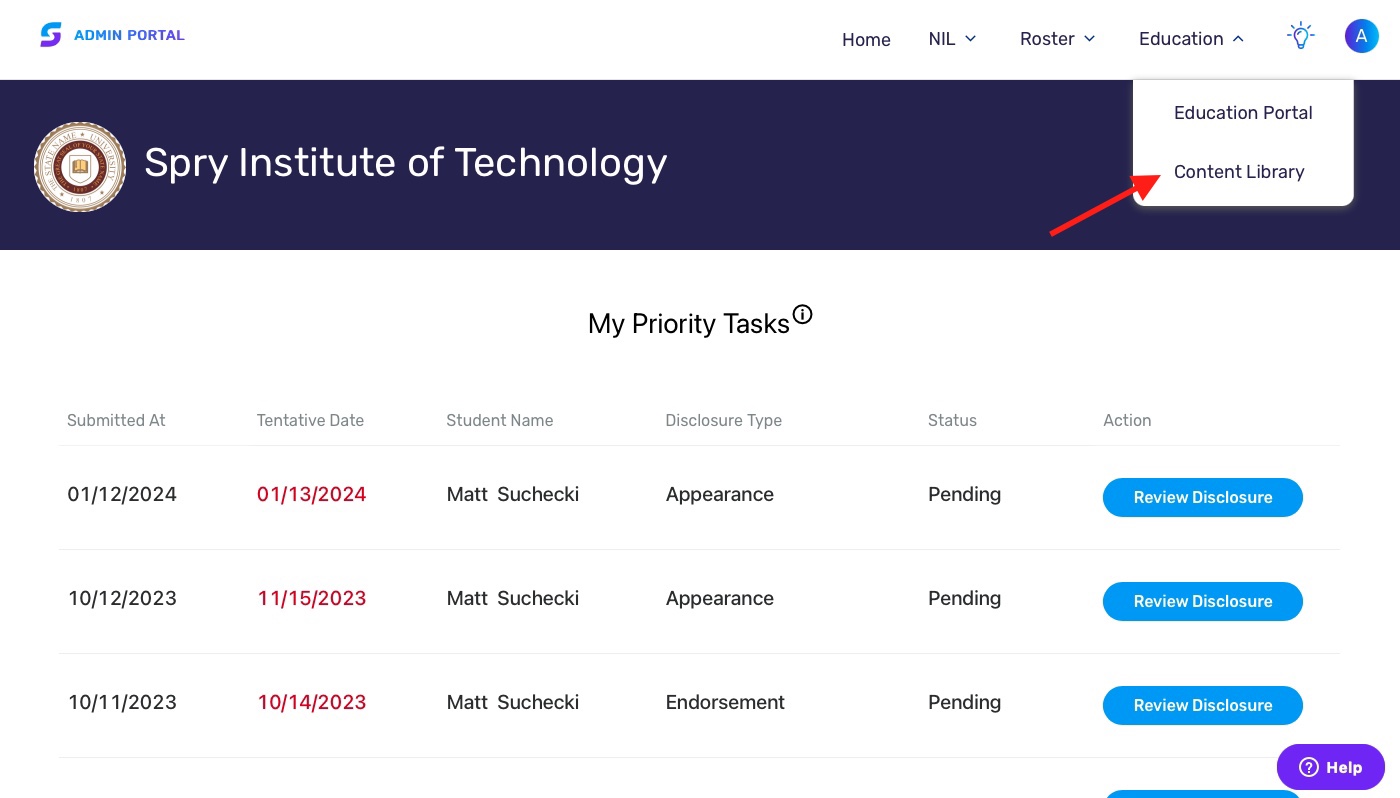Viewport: 1400px width, 798px height.
Task: Collapse the Education dropdown menu
Action: pyautogui.click(x=1191, y=39)
